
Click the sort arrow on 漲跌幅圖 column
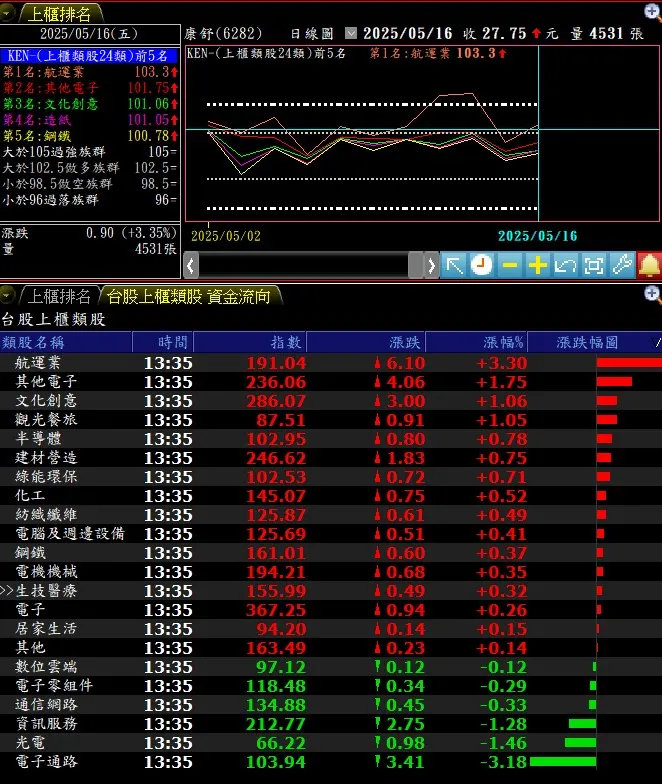coord(656,342)
